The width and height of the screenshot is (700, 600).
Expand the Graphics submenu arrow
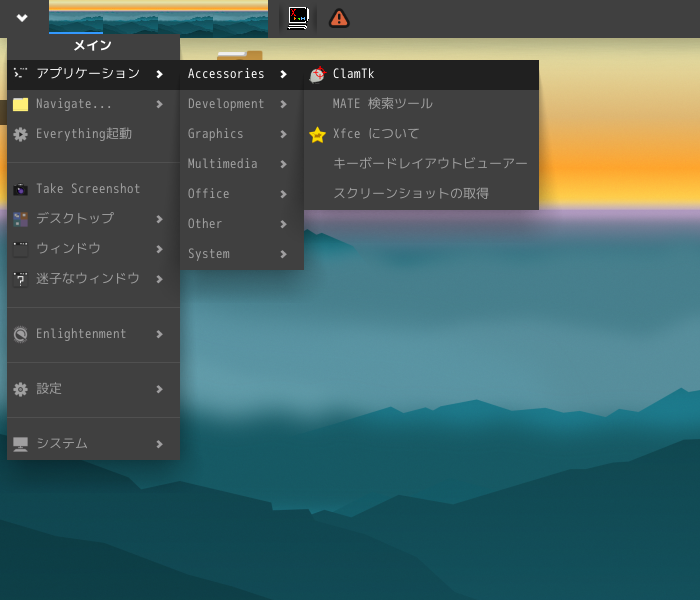click(283, 134)
